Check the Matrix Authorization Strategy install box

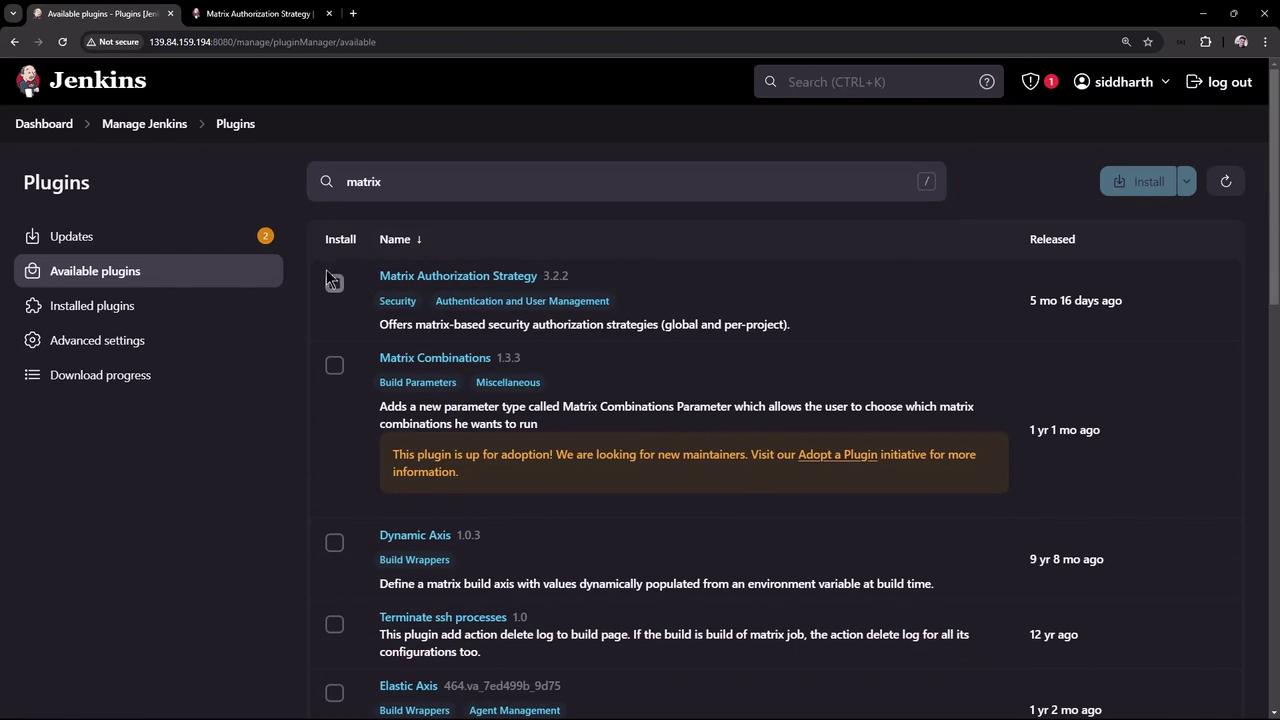tap(335, 283)
